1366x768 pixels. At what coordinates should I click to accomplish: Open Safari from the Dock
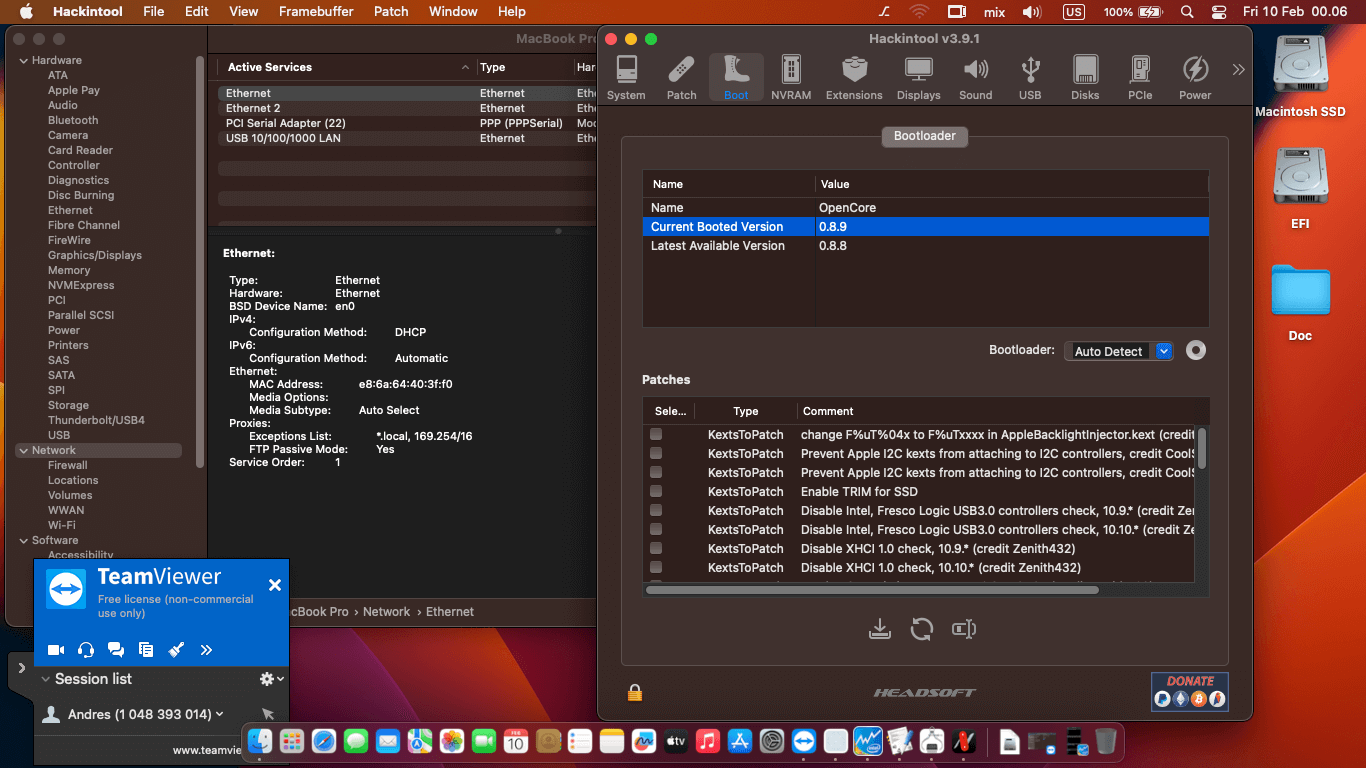click(x=324, y=741)
